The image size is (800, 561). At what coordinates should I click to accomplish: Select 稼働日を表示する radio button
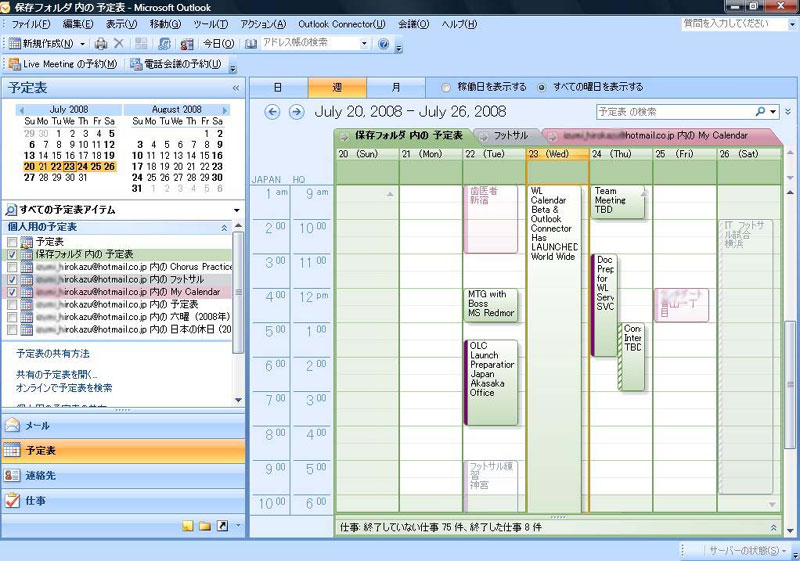pyautogui.click(x=446, y=87)
